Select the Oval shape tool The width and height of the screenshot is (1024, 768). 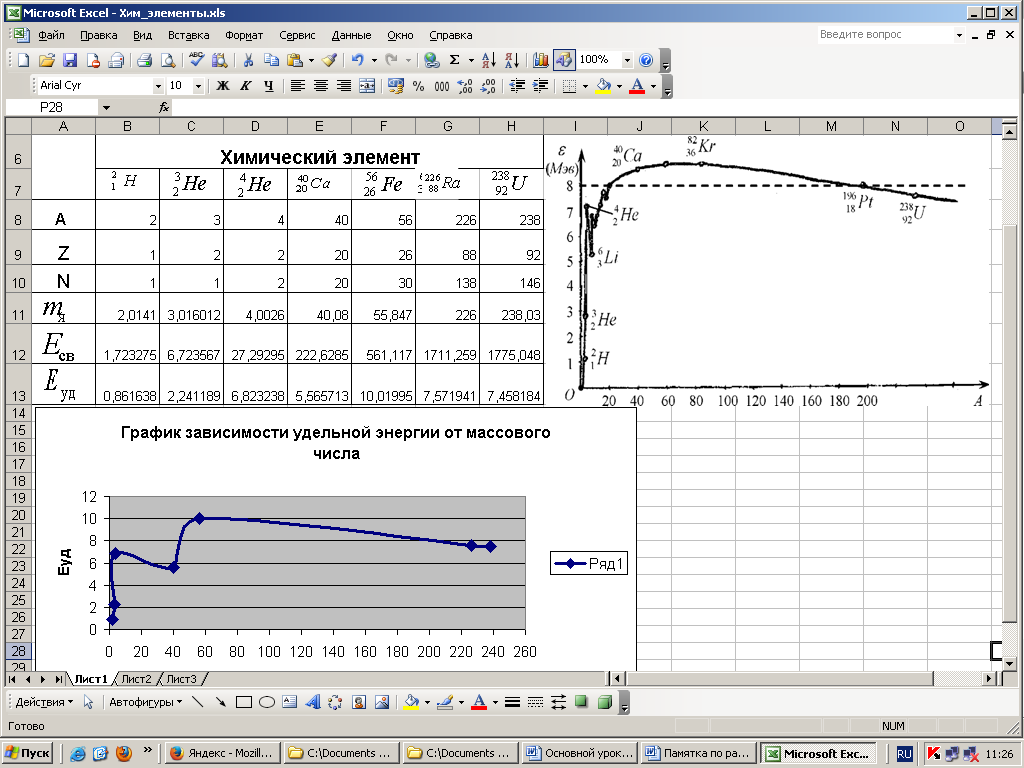[266, 702]
